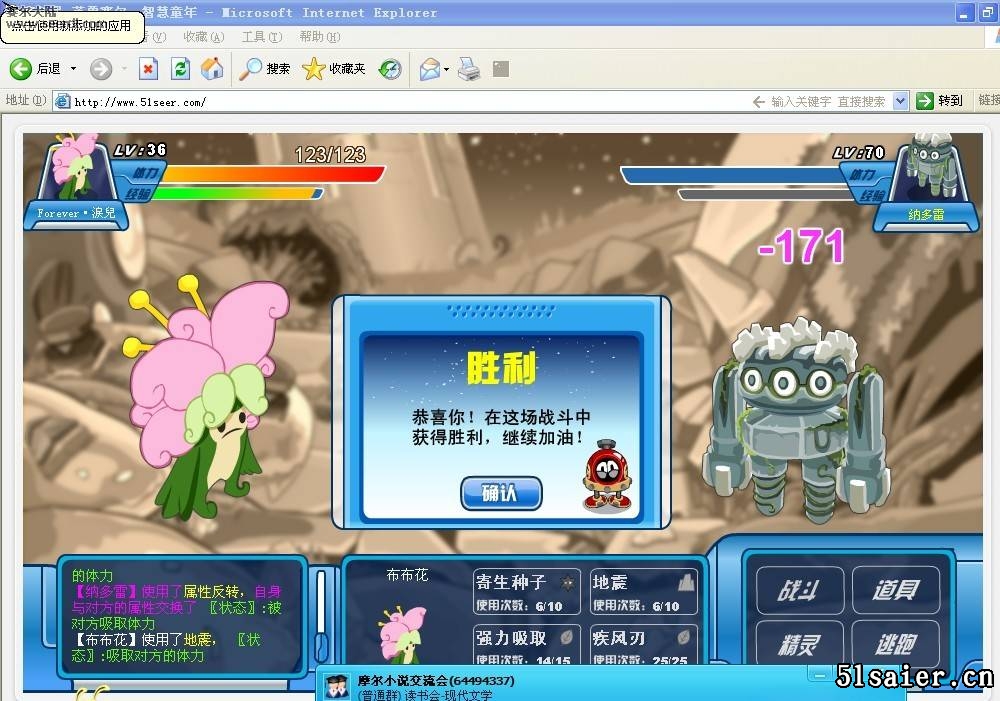This screenshot has width=1000, height=701.
Task: Click the -171 damage number
Action: (x=802, y=246)
